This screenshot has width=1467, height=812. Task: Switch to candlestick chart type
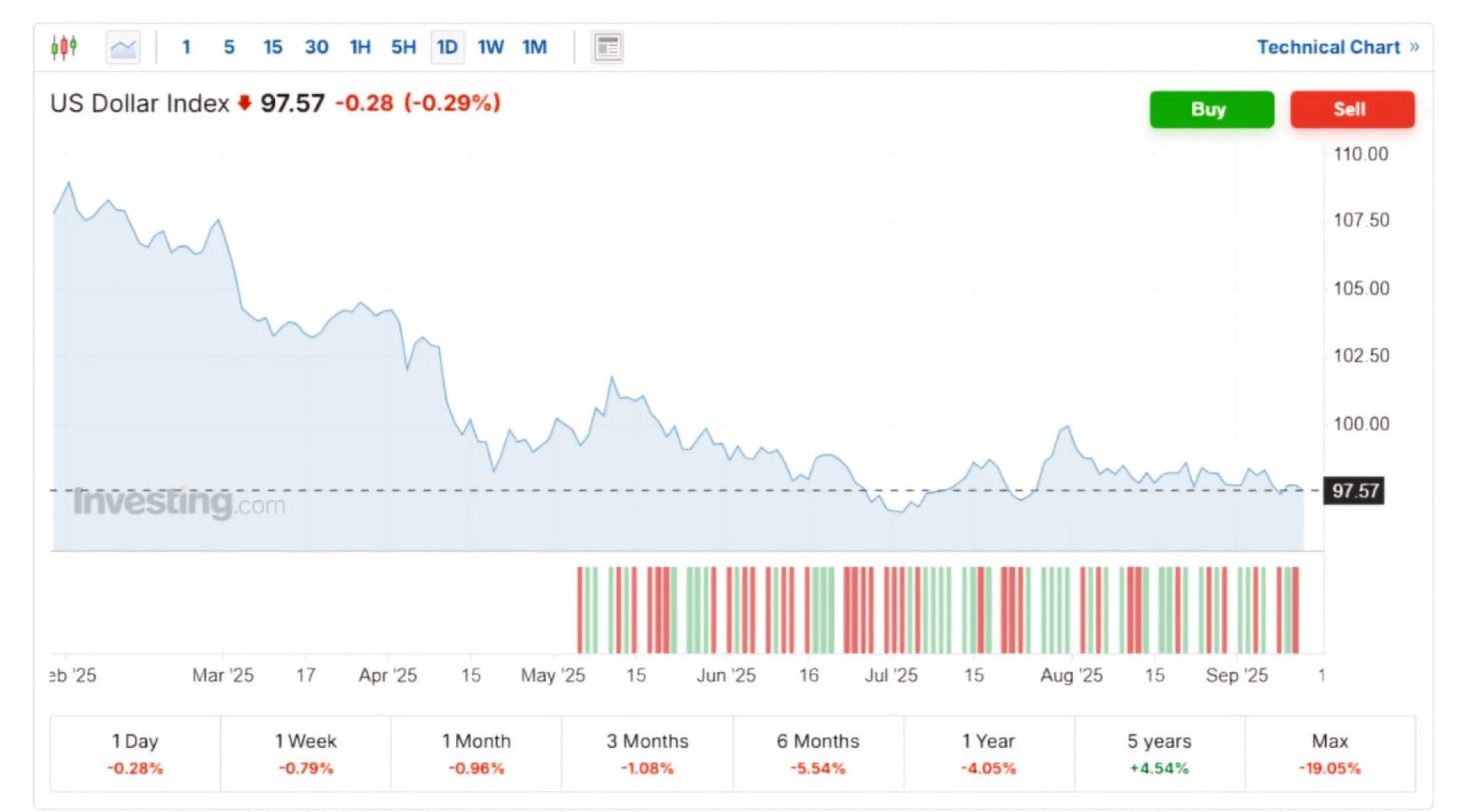[x=64, y=47]
